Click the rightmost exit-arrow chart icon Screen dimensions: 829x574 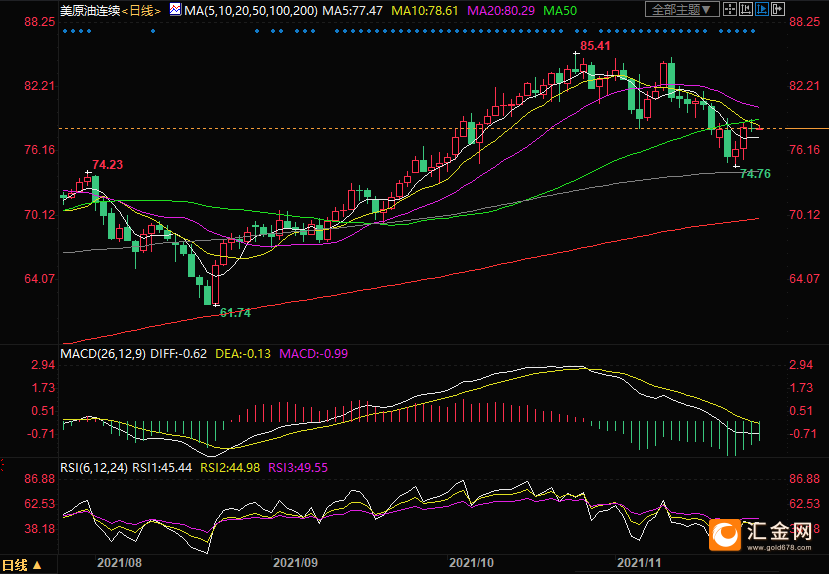pos(778,9)
